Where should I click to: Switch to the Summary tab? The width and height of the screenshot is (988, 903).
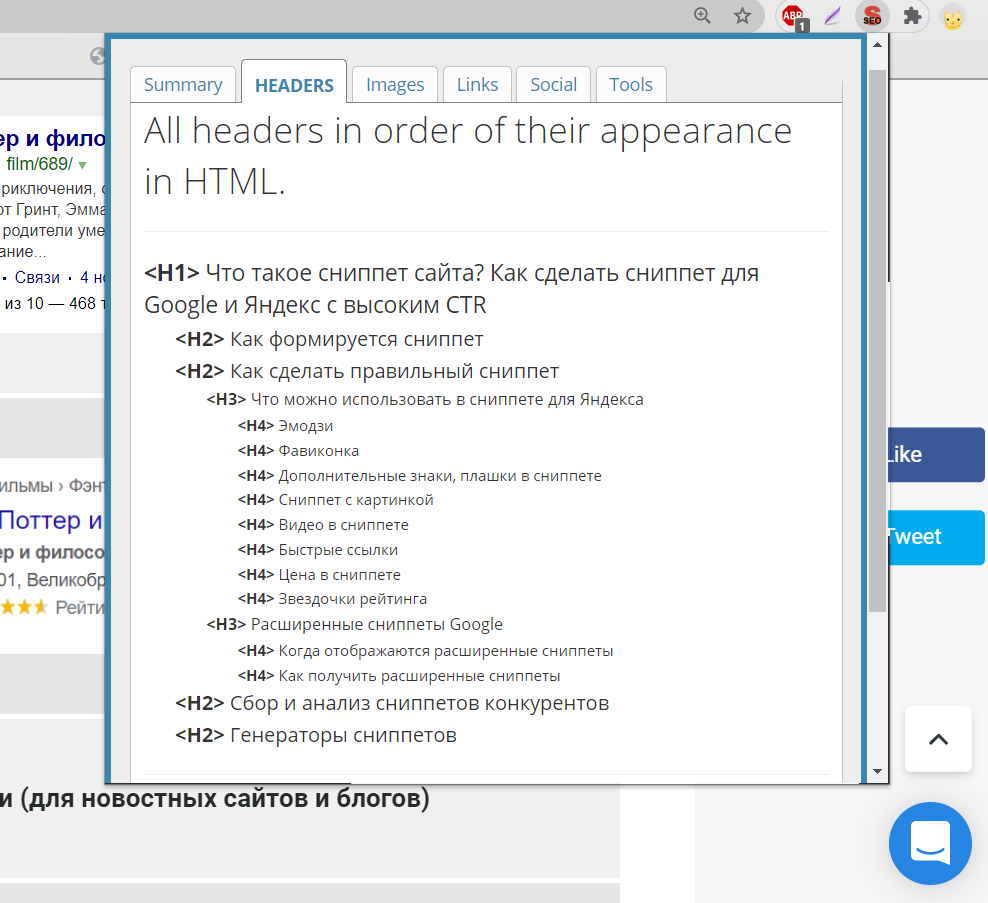(183, 85)
